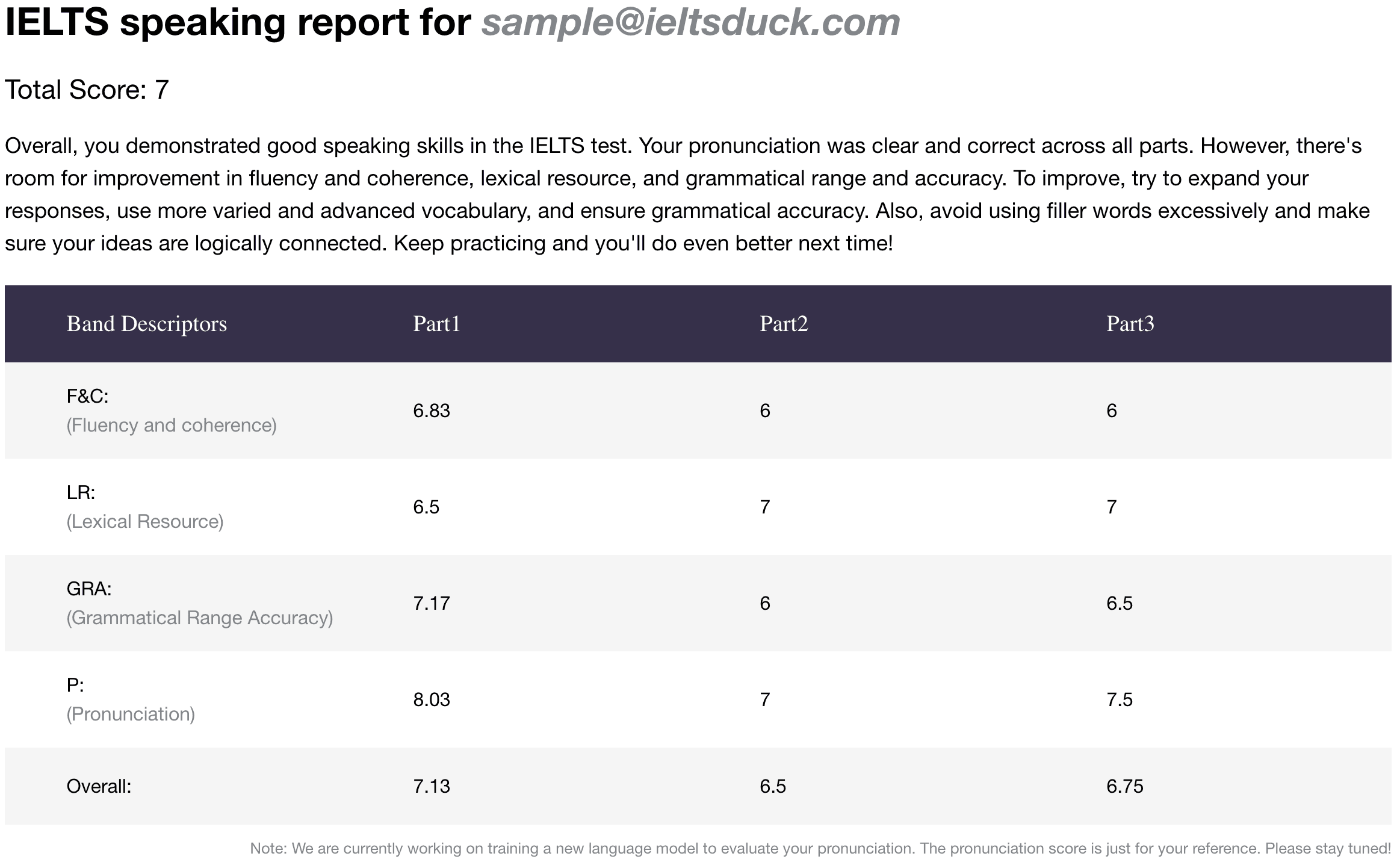Click the sample@ieltsduck.com email address
The image size is (1394, 868).
coord(690,23)
